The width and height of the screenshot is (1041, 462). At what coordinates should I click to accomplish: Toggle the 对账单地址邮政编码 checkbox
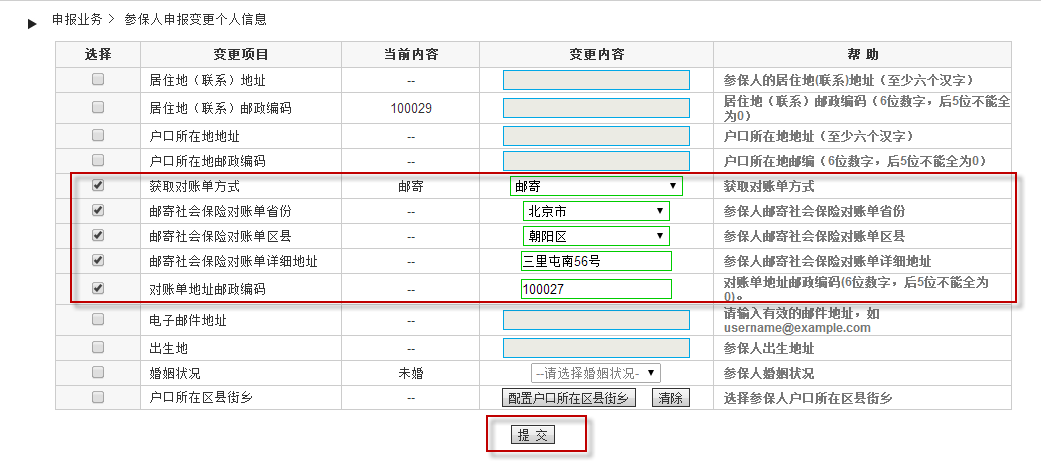[98, 288]
